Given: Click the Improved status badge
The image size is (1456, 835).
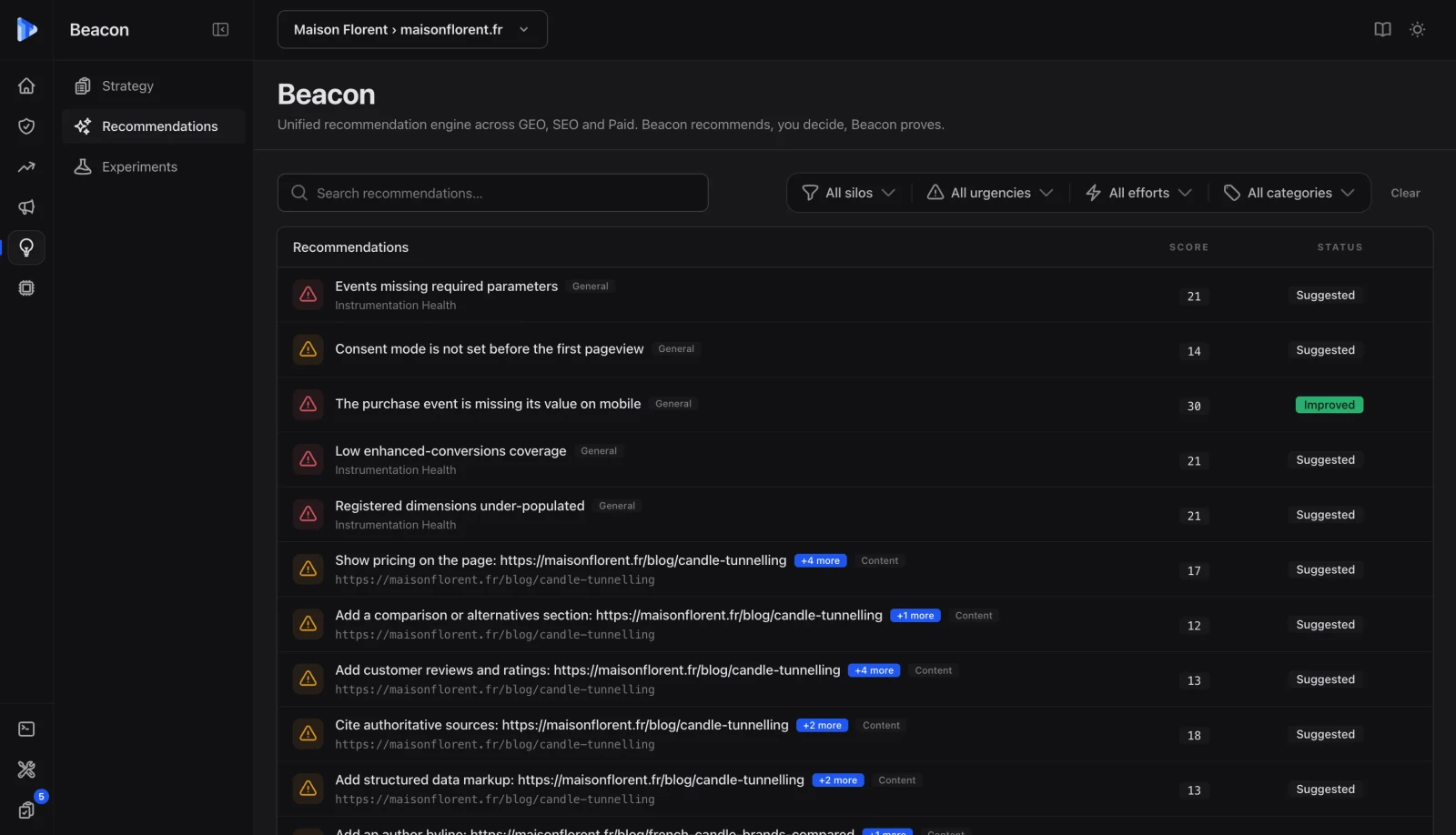Looking at the screenshot, I should [1329, 405].
